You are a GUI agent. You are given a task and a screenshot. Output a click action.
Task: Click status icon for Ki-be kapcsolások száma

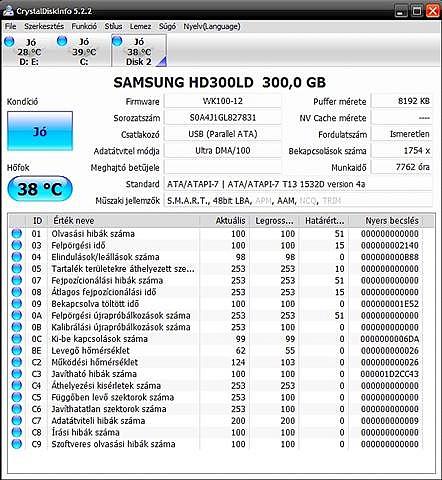tap(17, 339)
